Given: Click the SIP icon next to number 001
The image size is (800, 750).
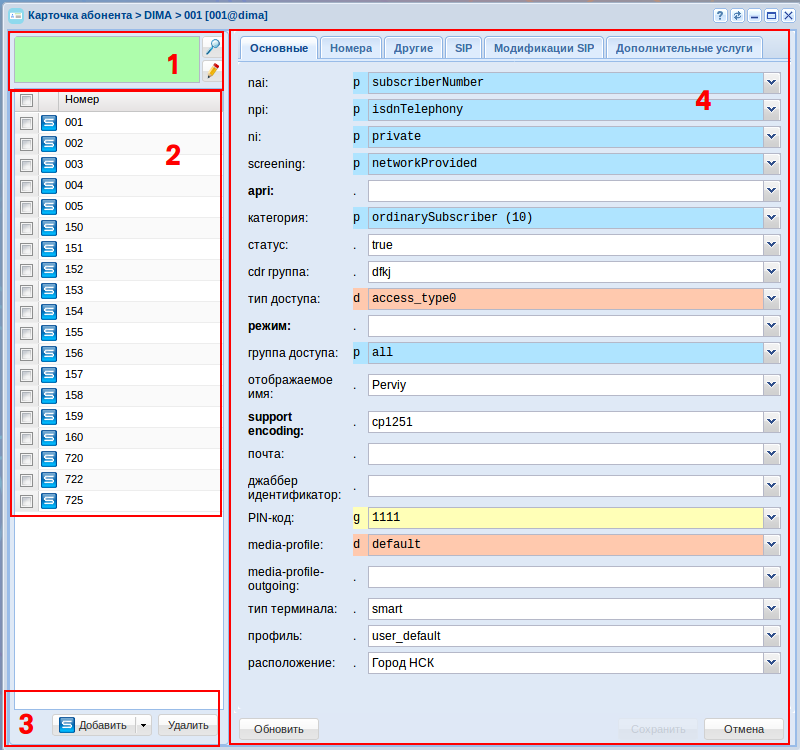Looking at the screenshot, I should pyautogui.click(x=49, y=123).
